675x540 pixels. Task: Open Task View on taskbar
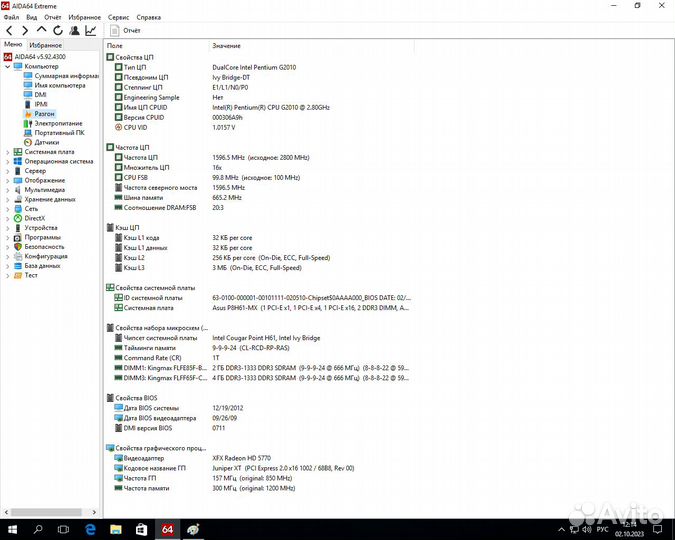point(64,529)
